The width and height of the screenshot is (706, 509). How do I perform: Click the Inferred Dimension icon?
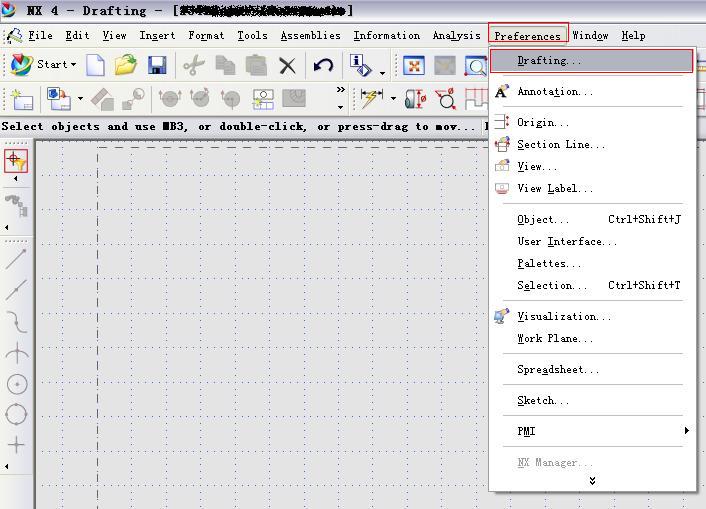tap(371, 99)
